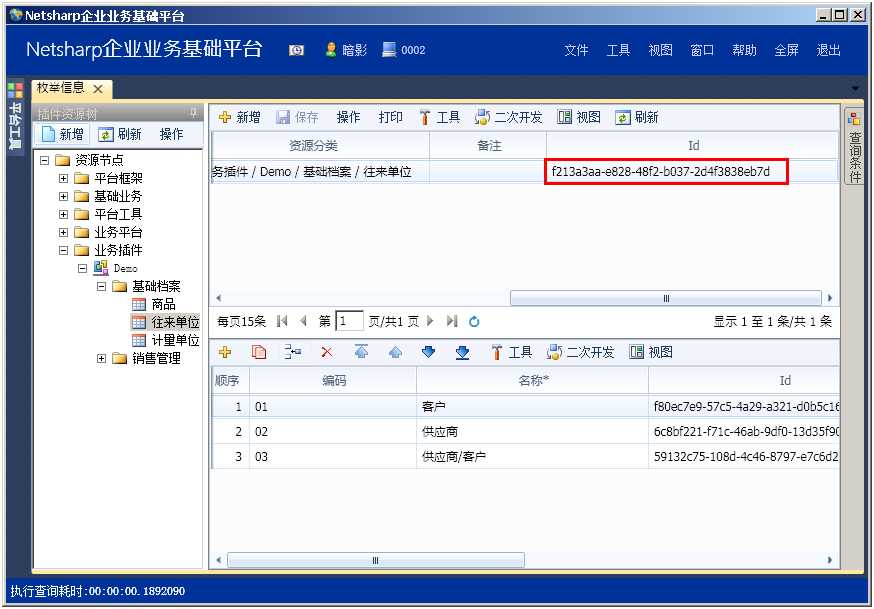
Task: Open the 帮助 help menu
Action: 744,50
